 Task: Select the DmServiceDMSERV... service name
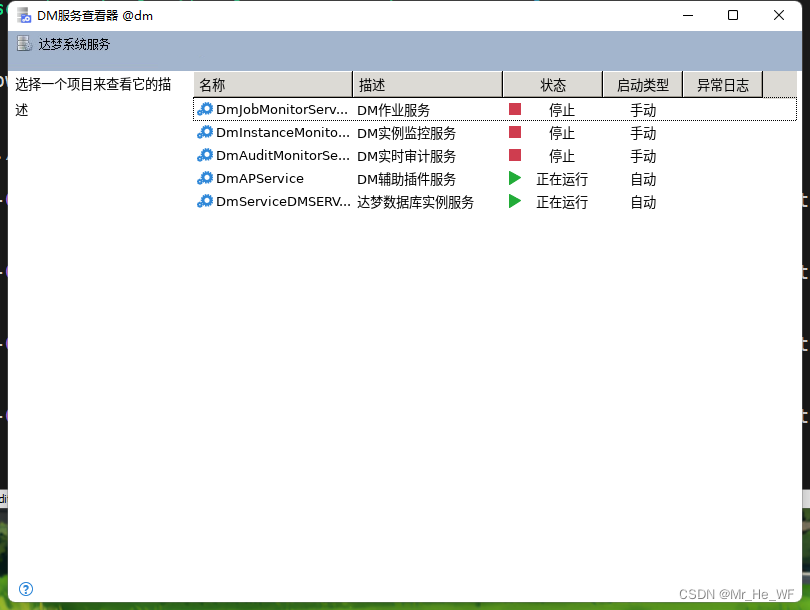283,201
